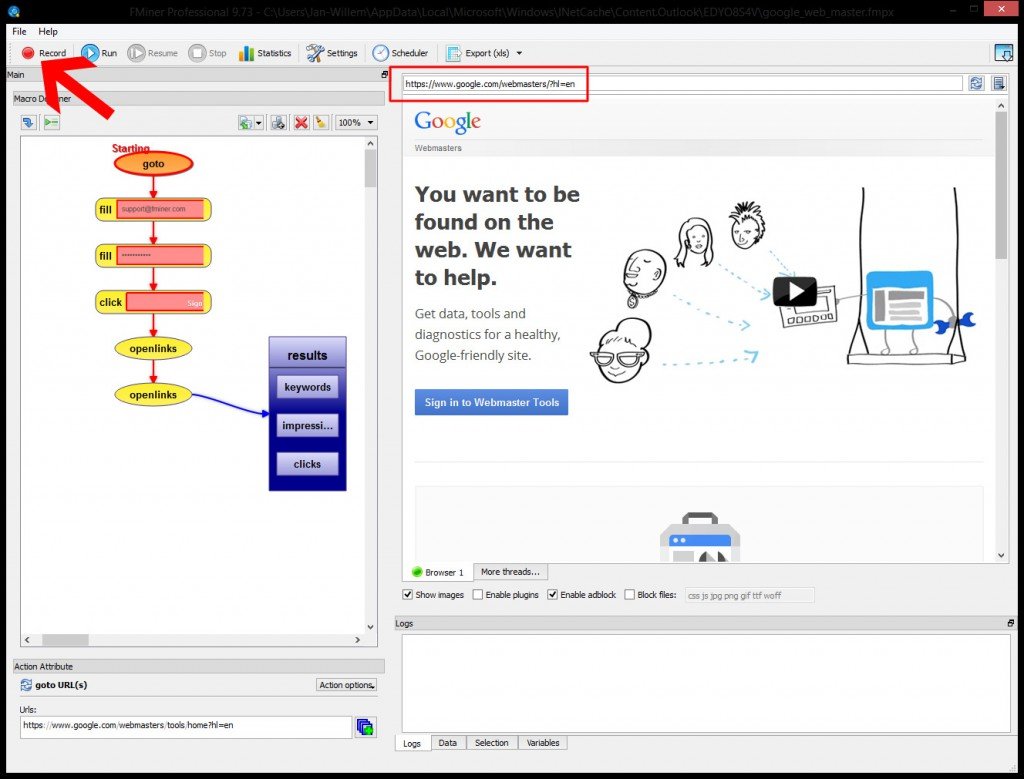
Task: Click the browser refresh icon beside the URL bar
Action: click(x=976, y=84)
